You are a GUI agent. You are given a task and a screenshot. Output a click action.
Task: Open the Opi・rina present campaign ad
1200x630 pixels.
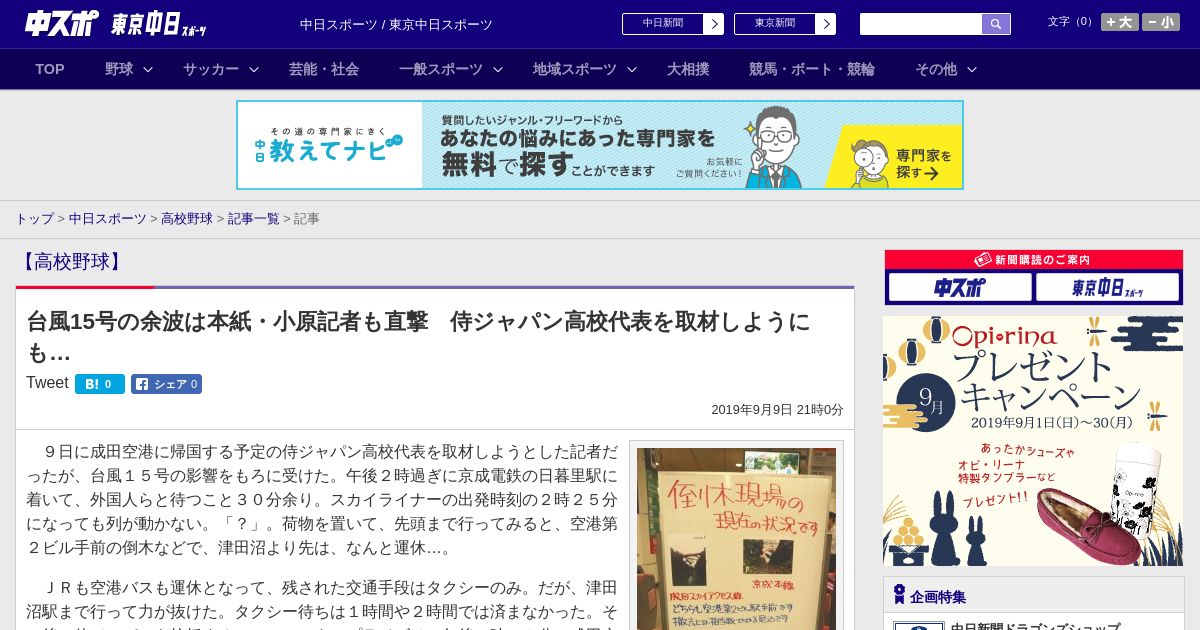1033,441
